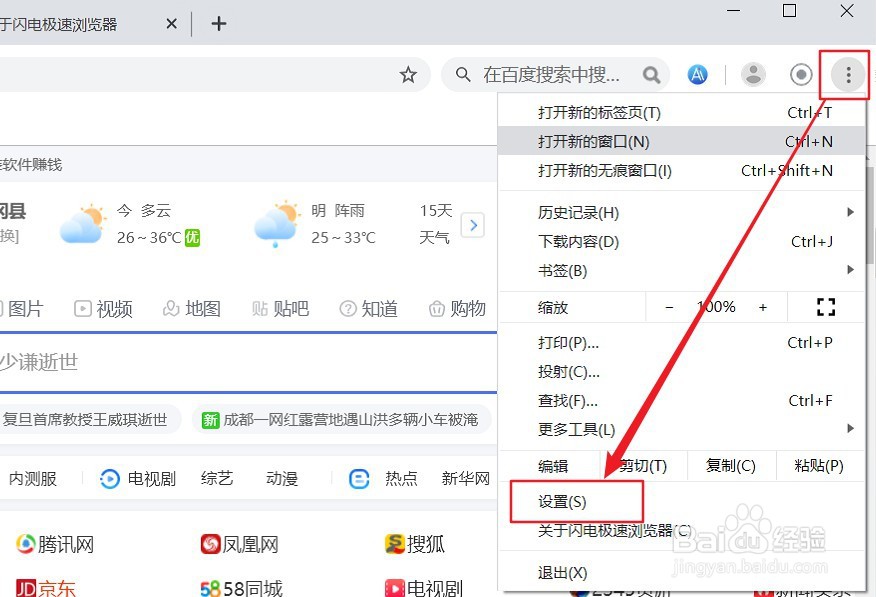Image resolution: width=876 pixels, height=597 pixels.
Task: Open 腾讯网 site link
Action: click(x=55, y=544)
